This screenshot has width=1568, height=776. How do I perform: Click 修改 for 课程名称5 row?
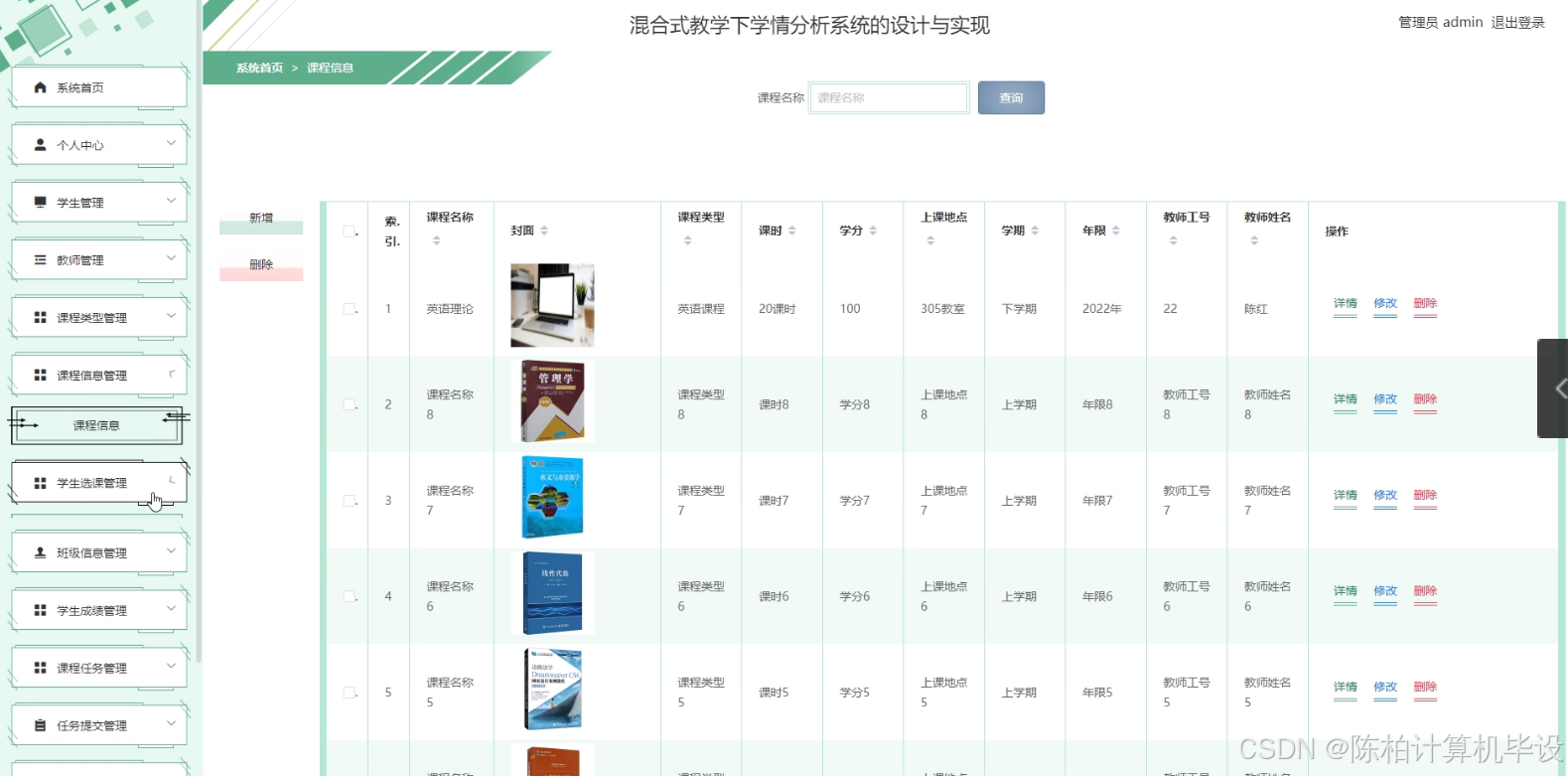(x=1385, y=688)
